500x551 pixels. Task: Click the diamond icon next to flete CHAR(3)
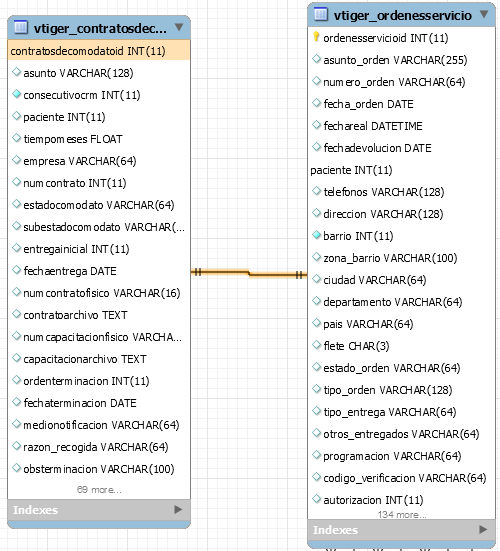tap(317, 345)
